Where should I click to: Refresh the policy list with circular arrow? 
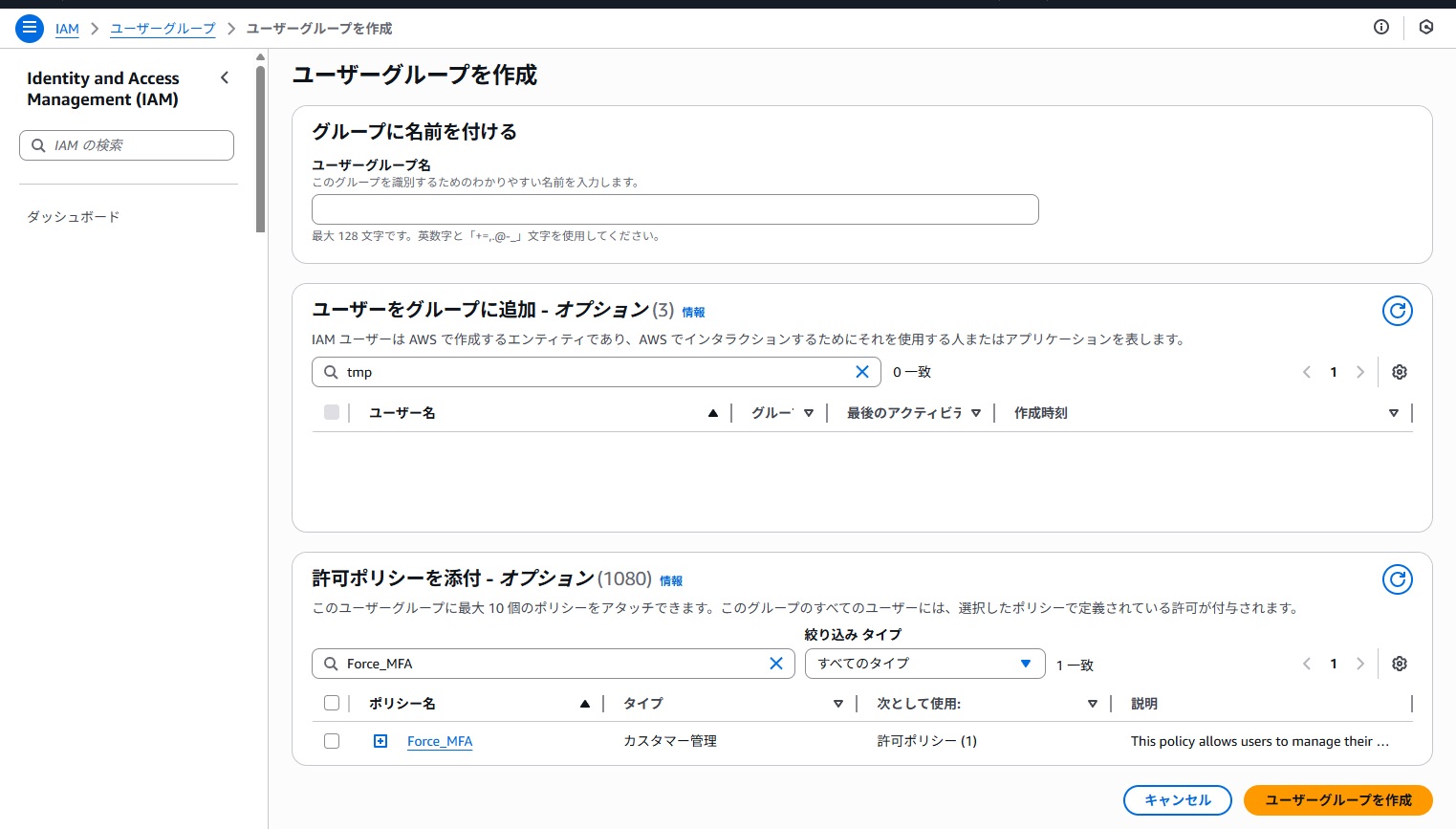coord(1397,579)
